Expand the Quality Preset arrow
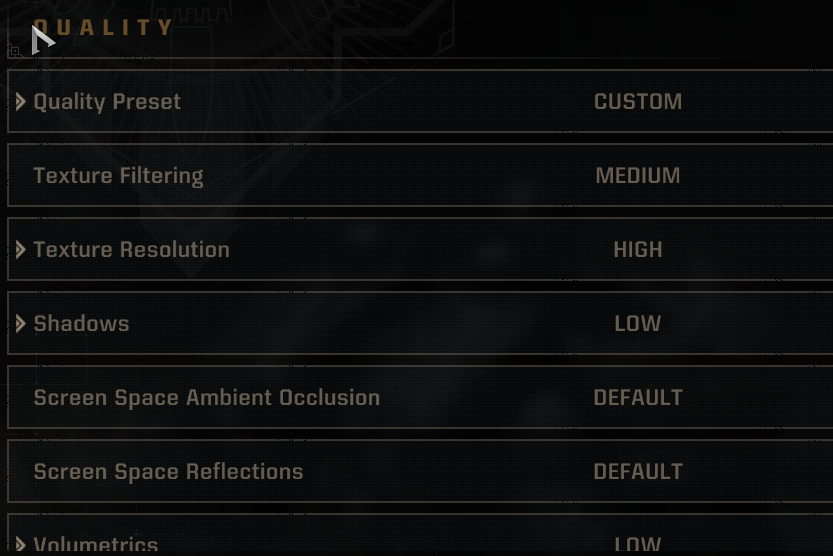 [21, 101]
